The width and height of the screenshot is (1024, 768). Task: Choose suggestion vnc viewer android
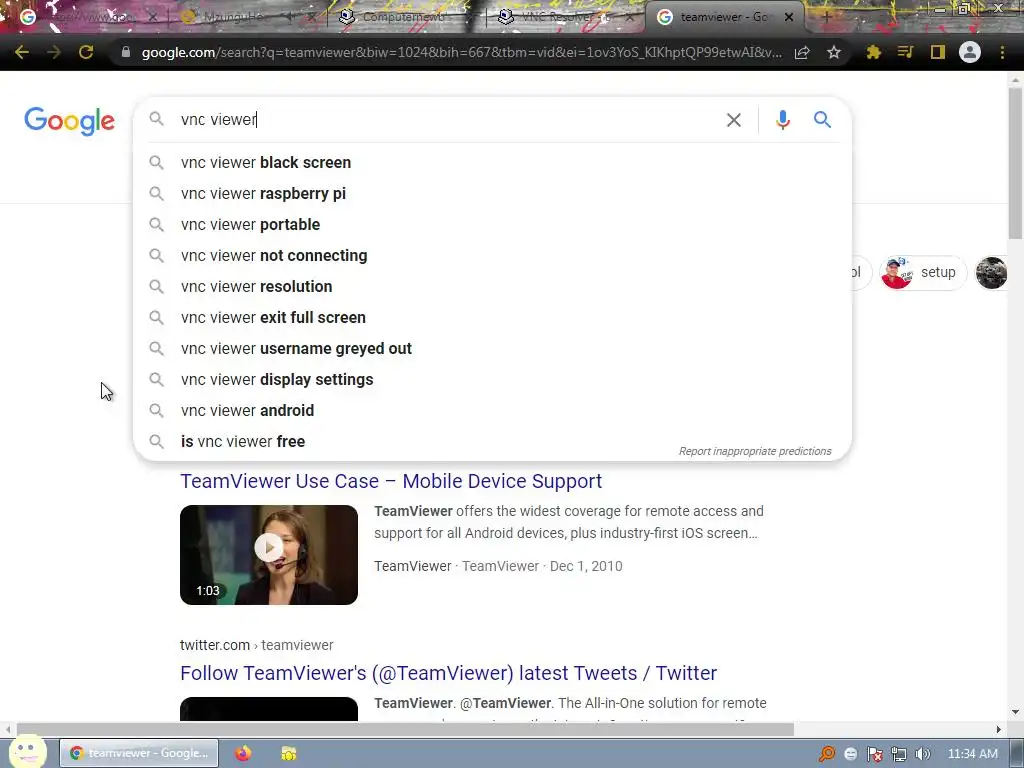click(x=492, y=411)
